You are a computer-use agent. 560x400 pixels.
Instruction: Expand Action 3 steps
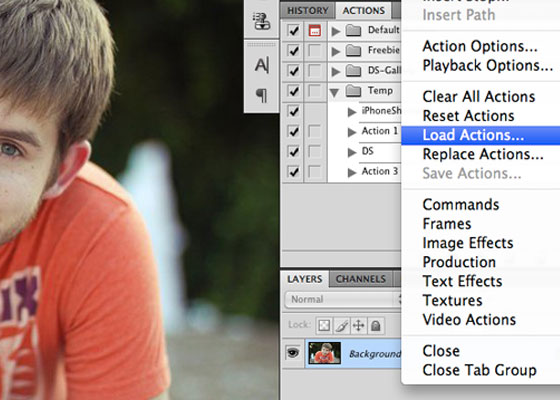coord(352,172)
